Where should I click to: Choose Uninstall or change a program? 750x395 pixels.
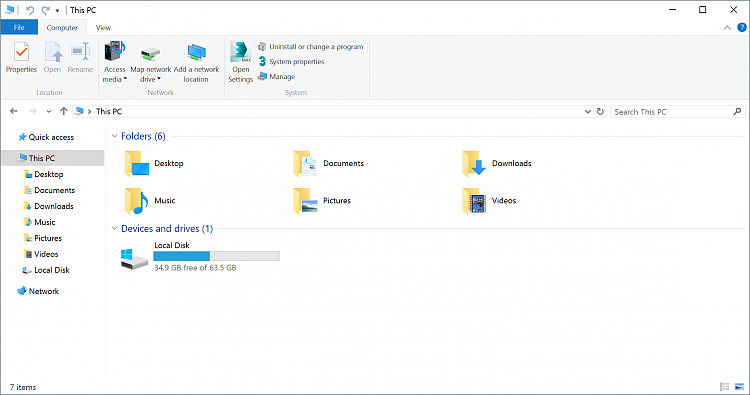311,47
